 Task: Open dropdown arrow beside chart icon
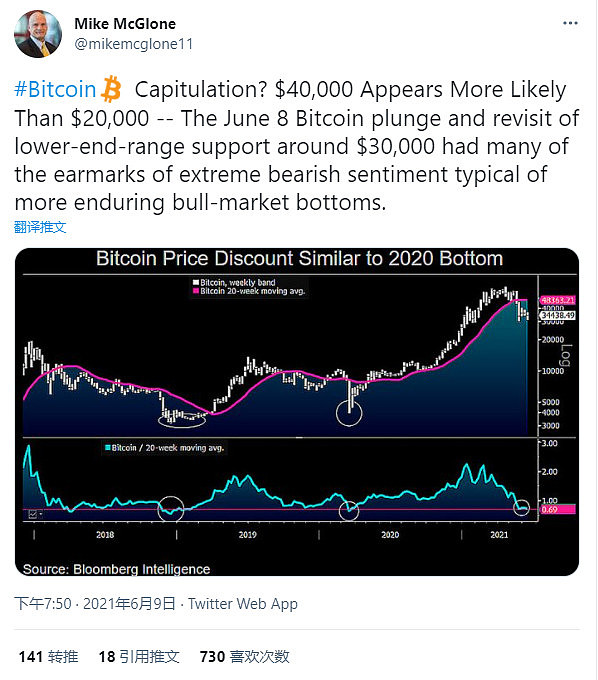pyautogui.click(x=40, y=514)
